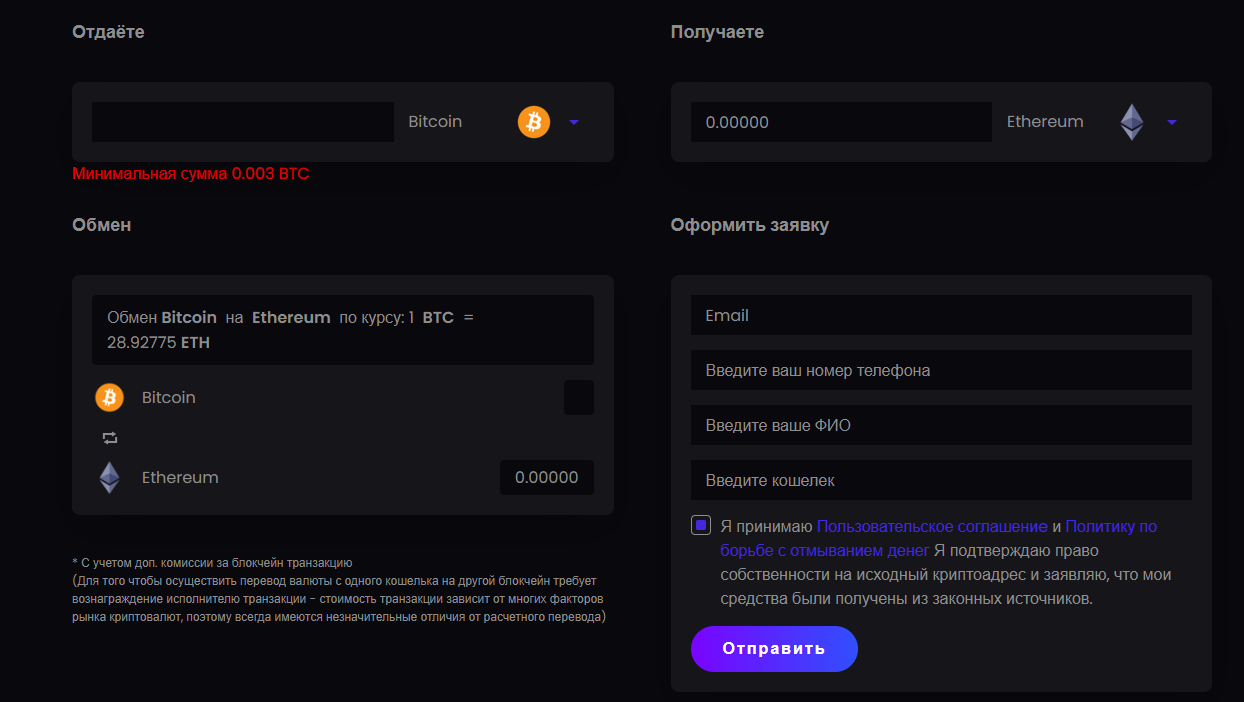Viewport: 1244px width, 702px height.
Task: Click the Bitcoin amount box in exchange summary
Action: (x=579, y=398)
